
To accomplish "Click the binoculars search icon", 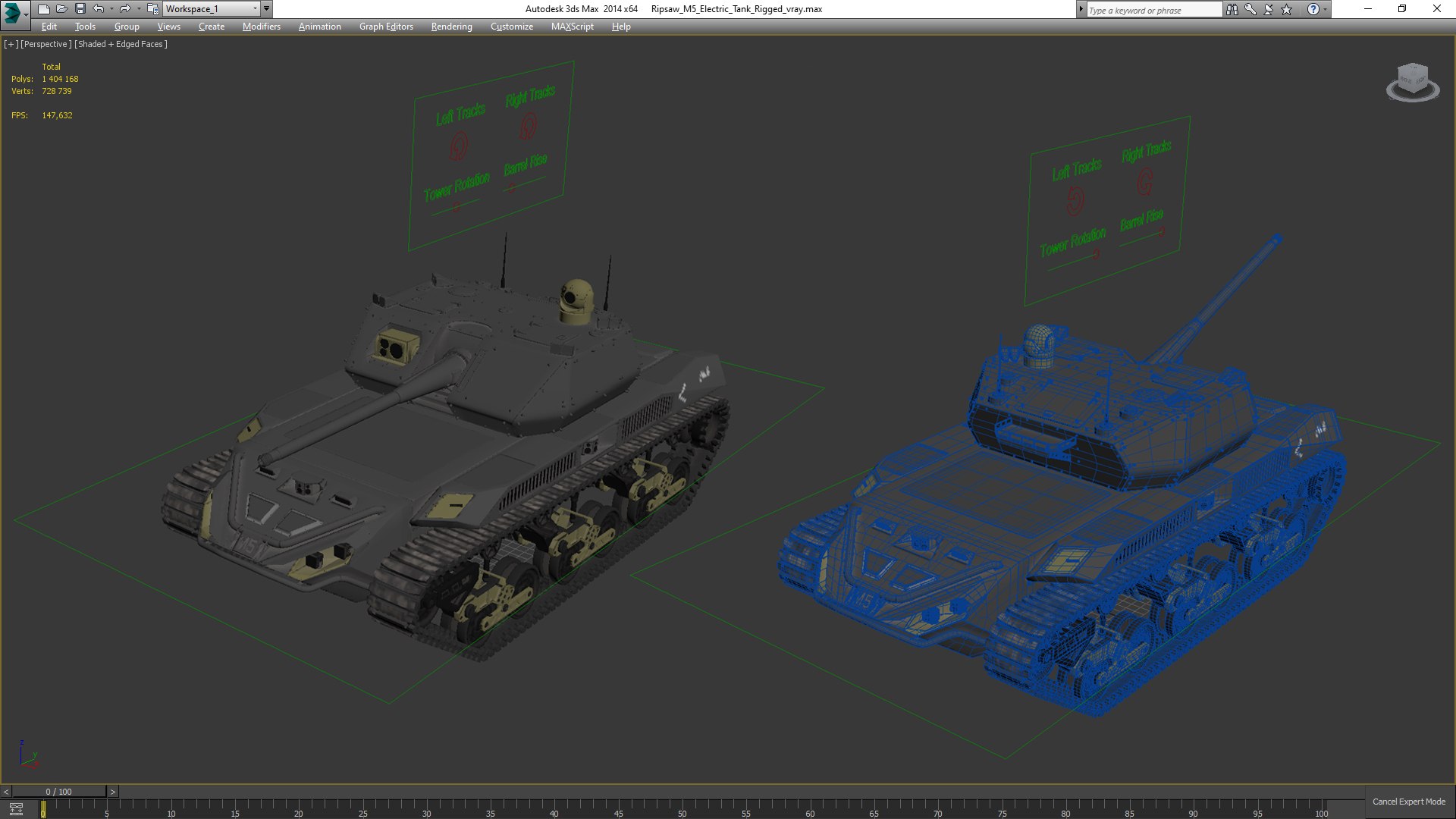I will (1232, 9).
